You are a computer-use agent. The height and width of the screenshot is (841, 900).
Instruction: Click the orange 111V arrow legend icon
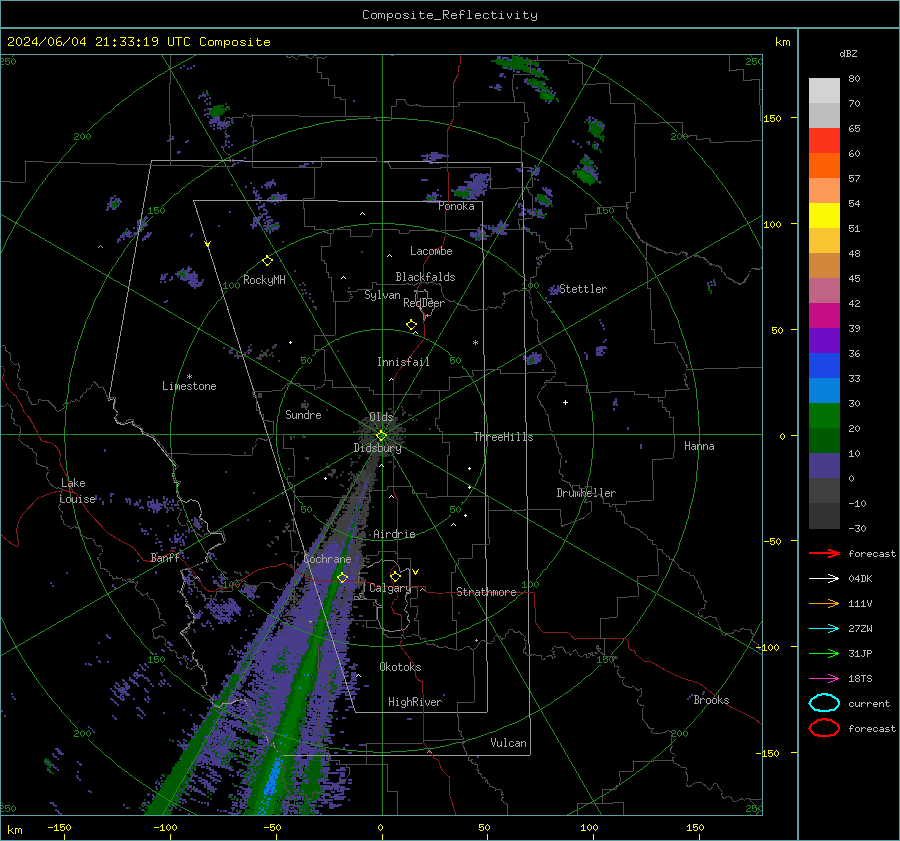824,603
